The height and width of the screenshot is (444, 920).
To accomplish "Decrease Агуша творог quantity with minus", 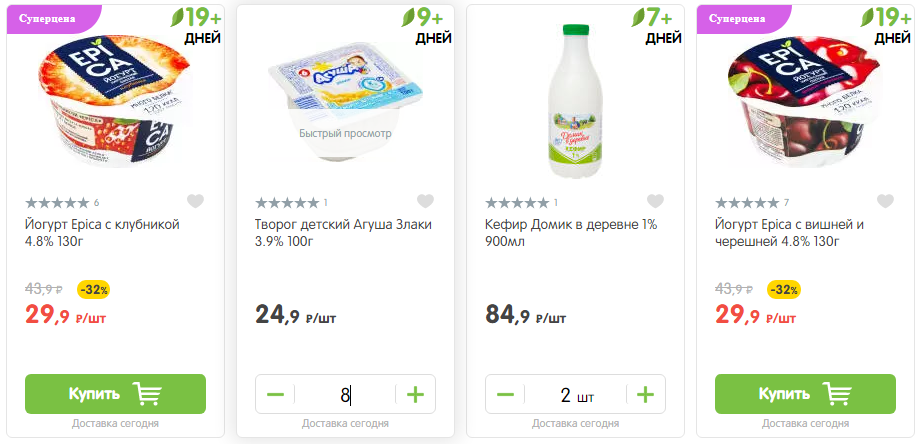I will pos(275,395).
